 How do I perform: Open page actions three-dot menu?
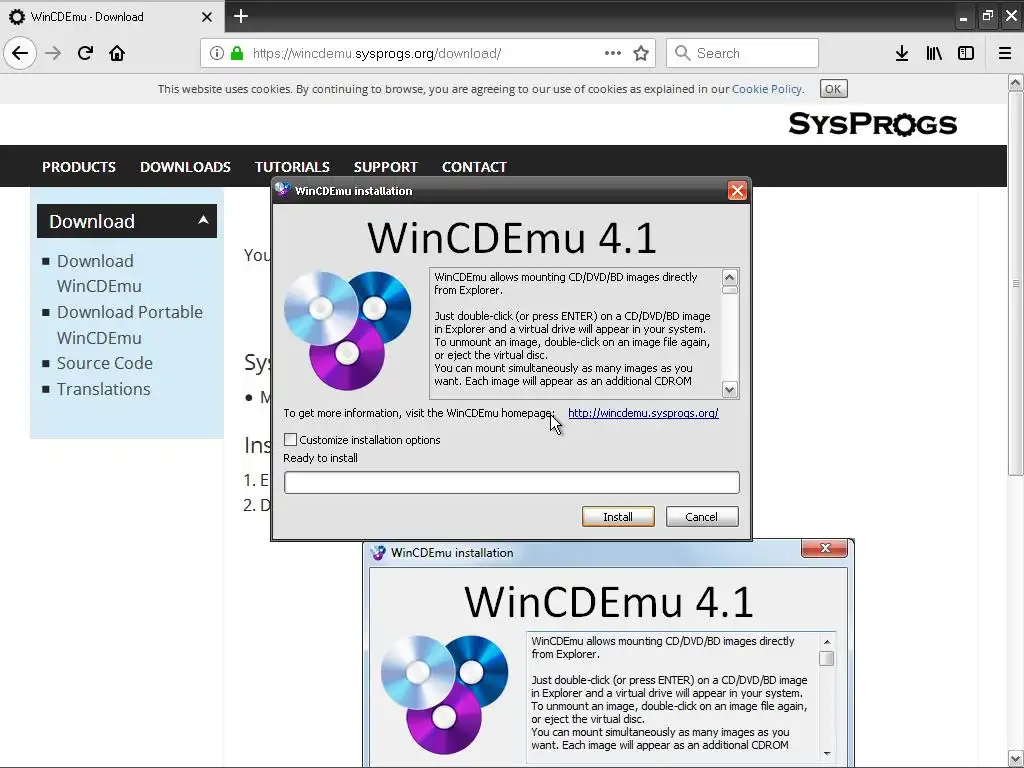(613, 53)
